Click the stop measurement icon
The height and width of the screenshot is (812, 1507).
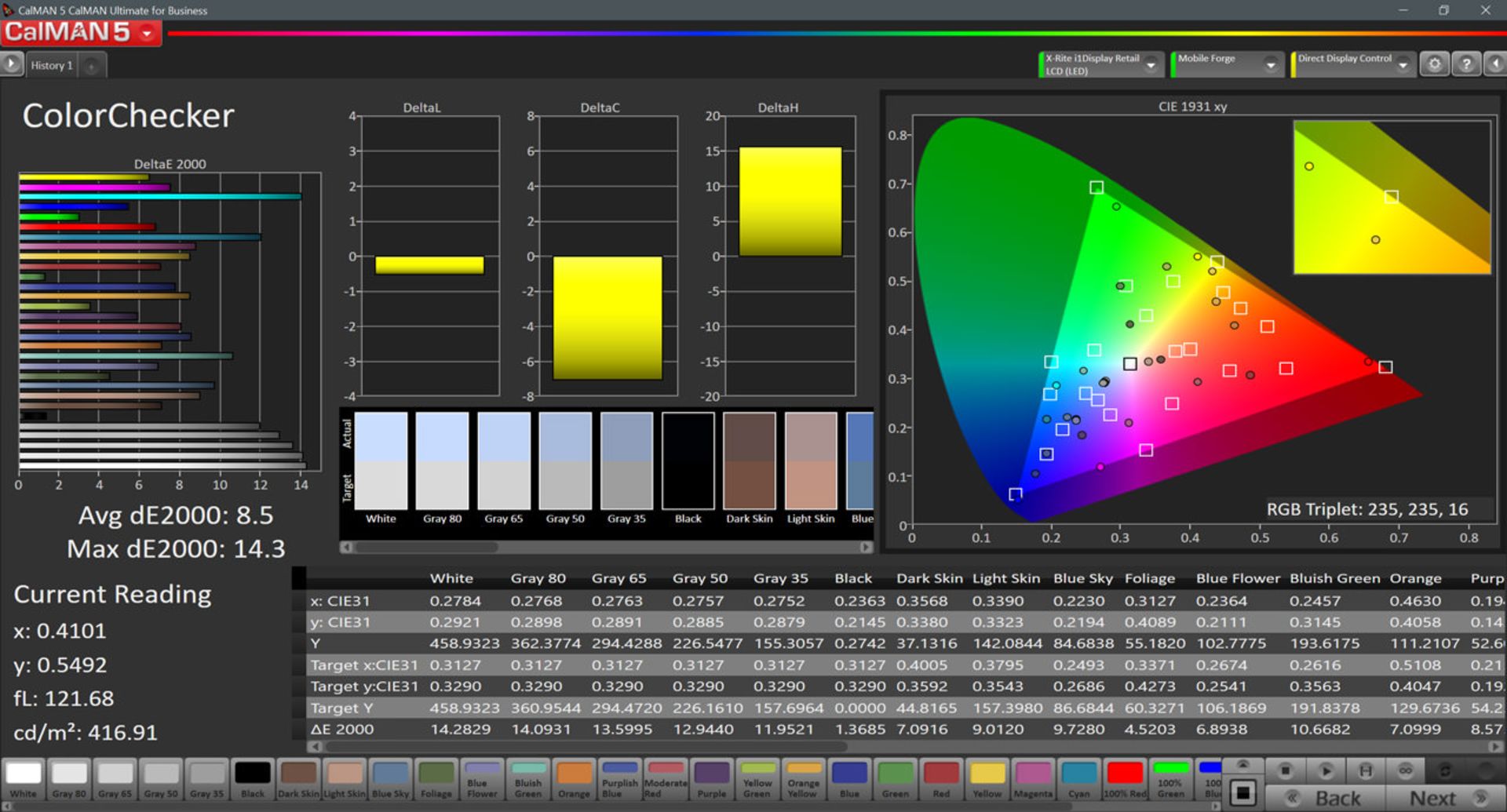click(1285, 770)
